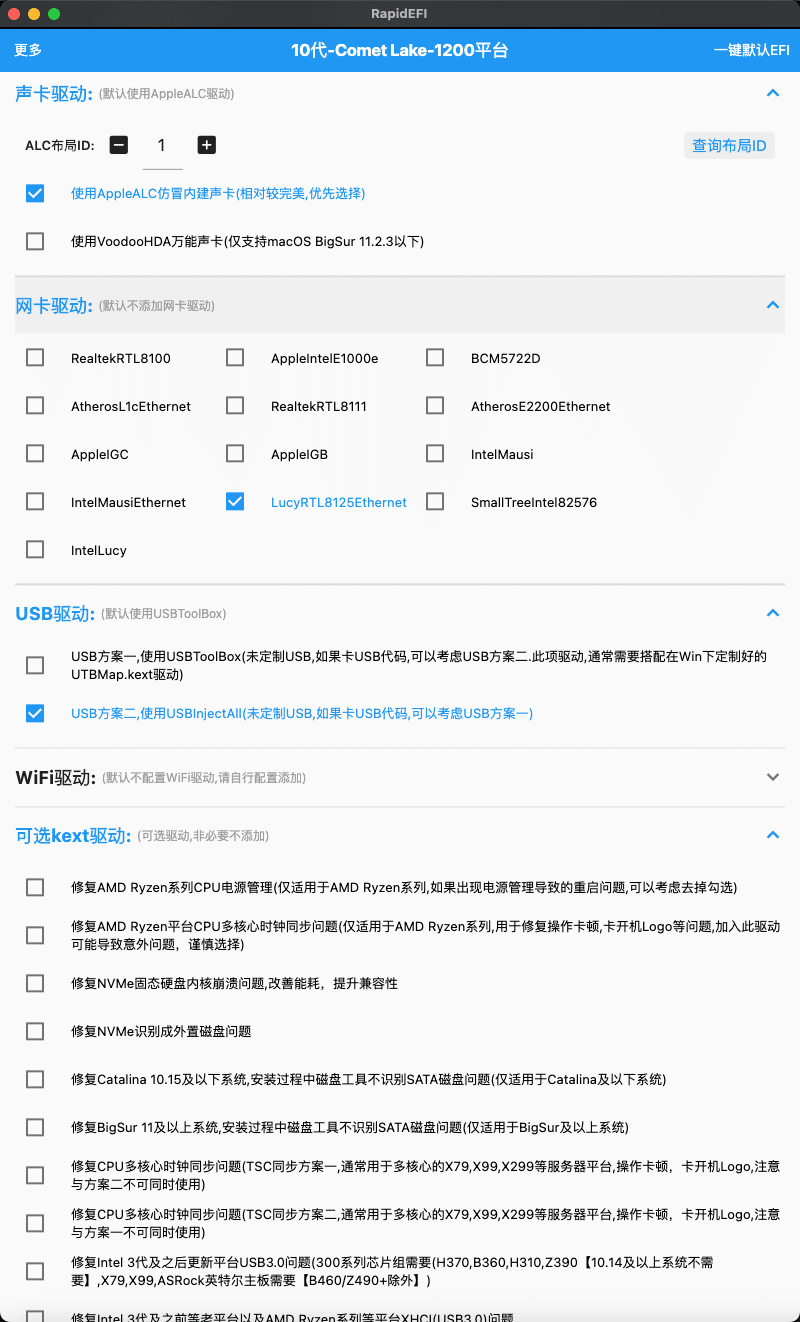Uncheck the LucyRTL8125Ethernet checkbox
Viewport: 800px width, 1322px height.
(235, 502)
